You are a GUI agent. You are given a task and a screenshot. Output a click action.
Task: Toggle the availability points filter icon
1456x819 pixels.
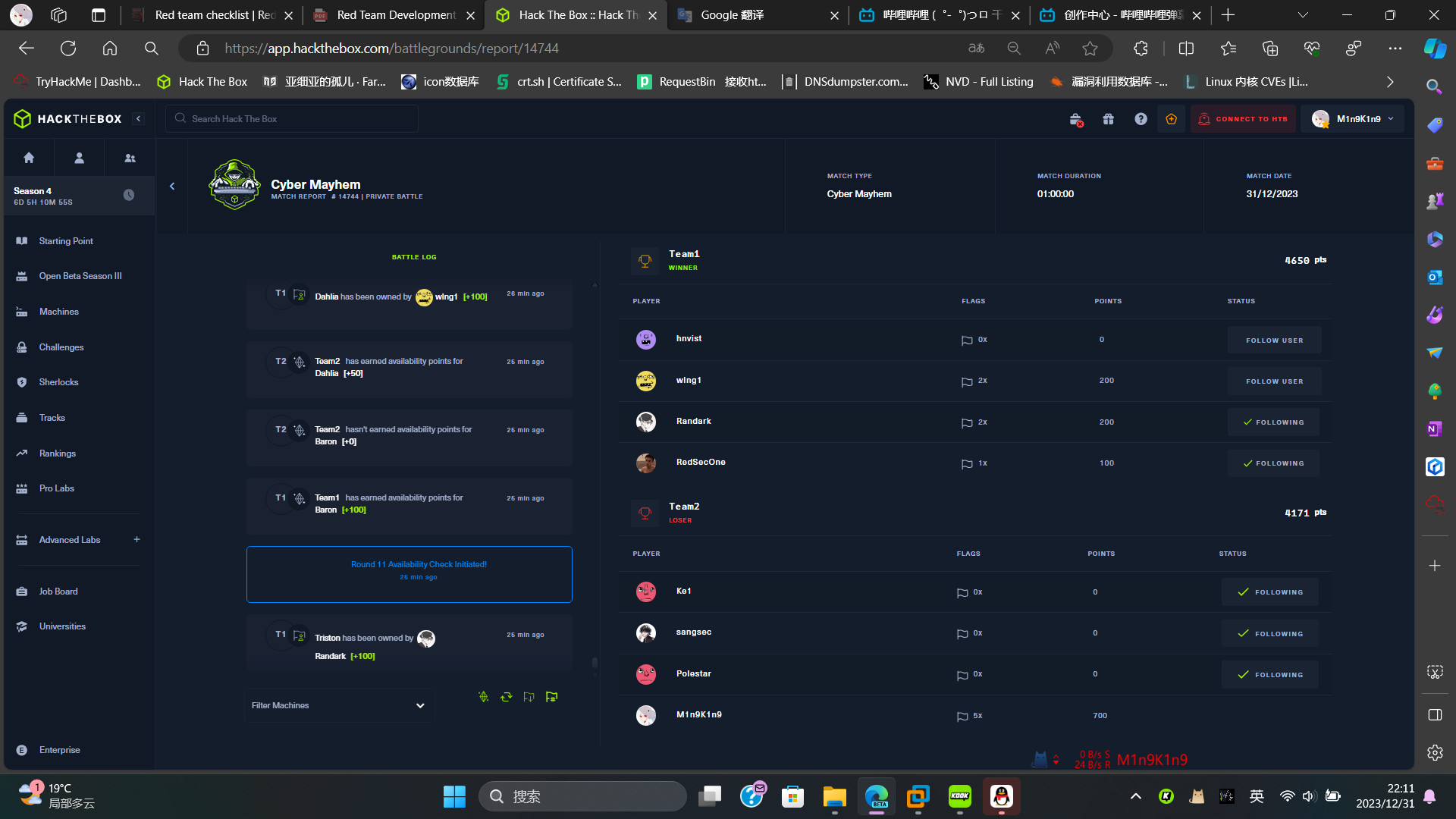coord(484,697)
